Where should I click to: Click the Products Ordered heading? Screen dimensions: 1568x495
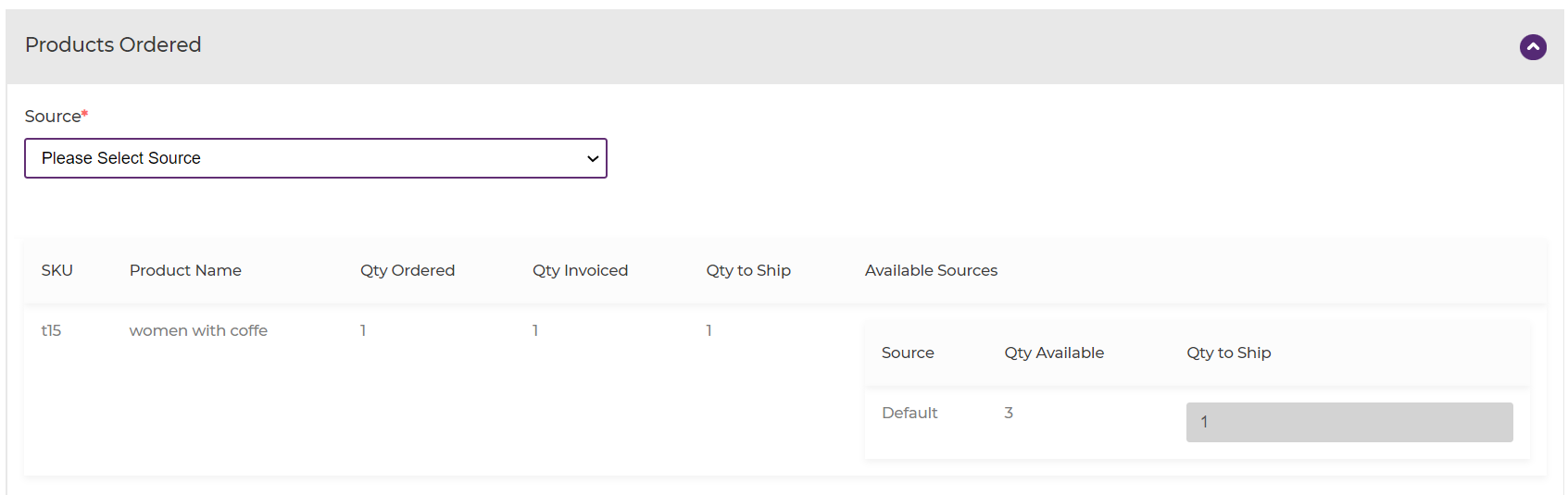113,44
